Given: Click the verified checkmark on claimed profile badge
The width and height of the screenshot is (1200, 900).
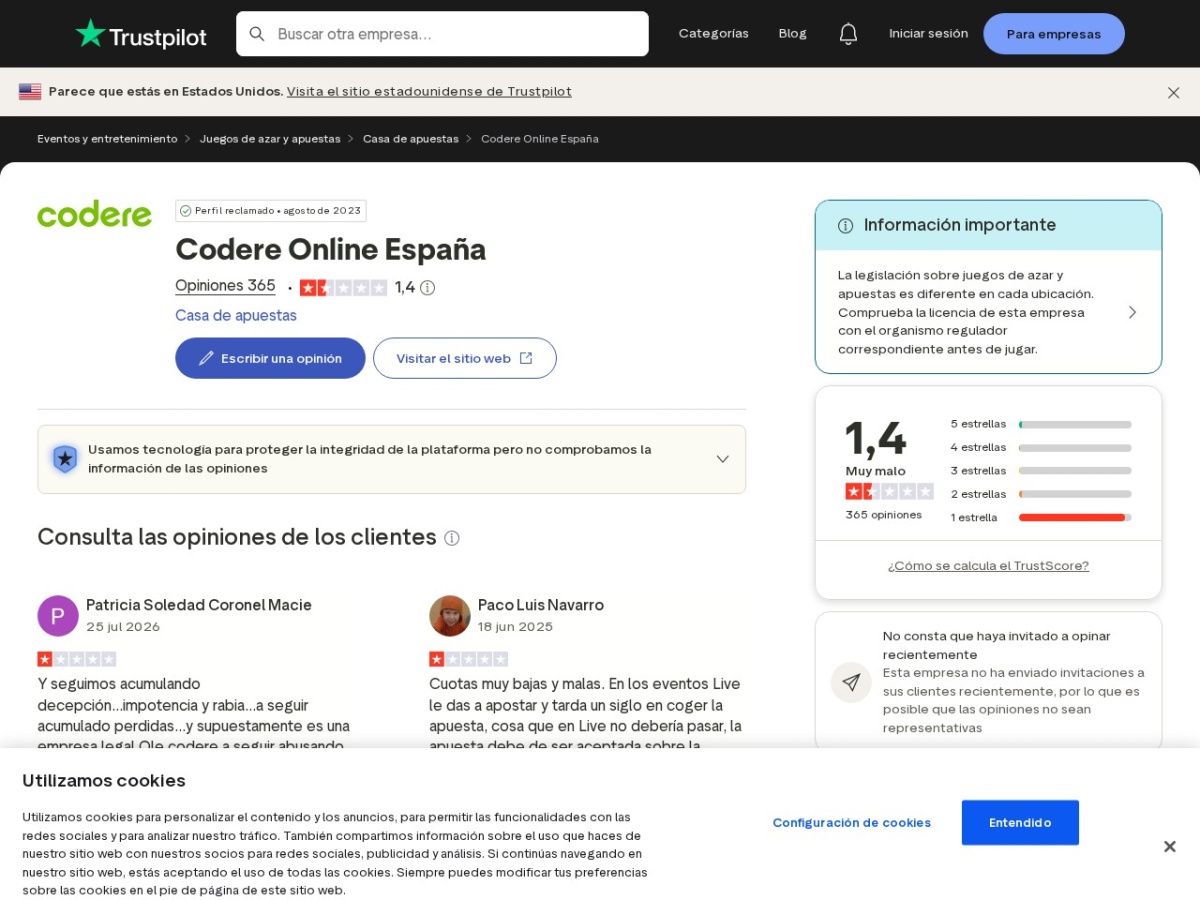Looking at the screenshot, I should tap(185, 211).
